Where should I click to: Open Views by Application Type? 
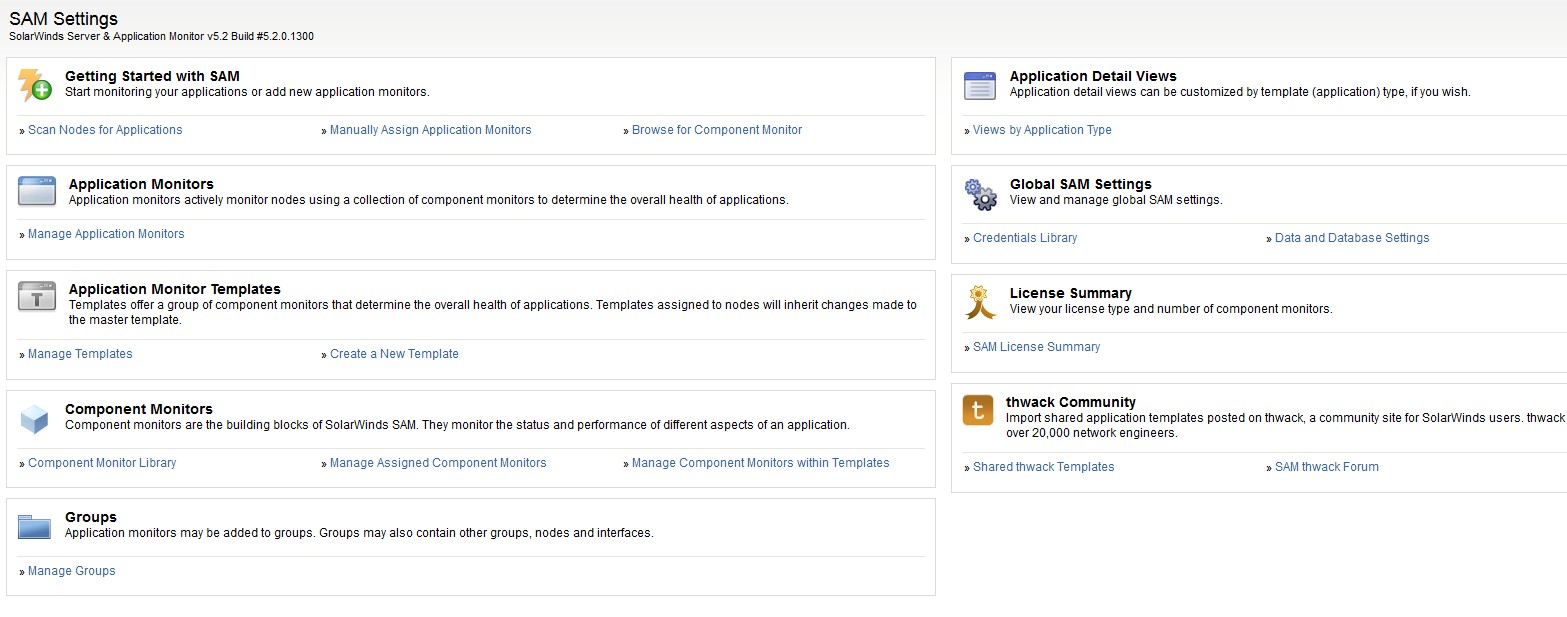coord(1042,130)
